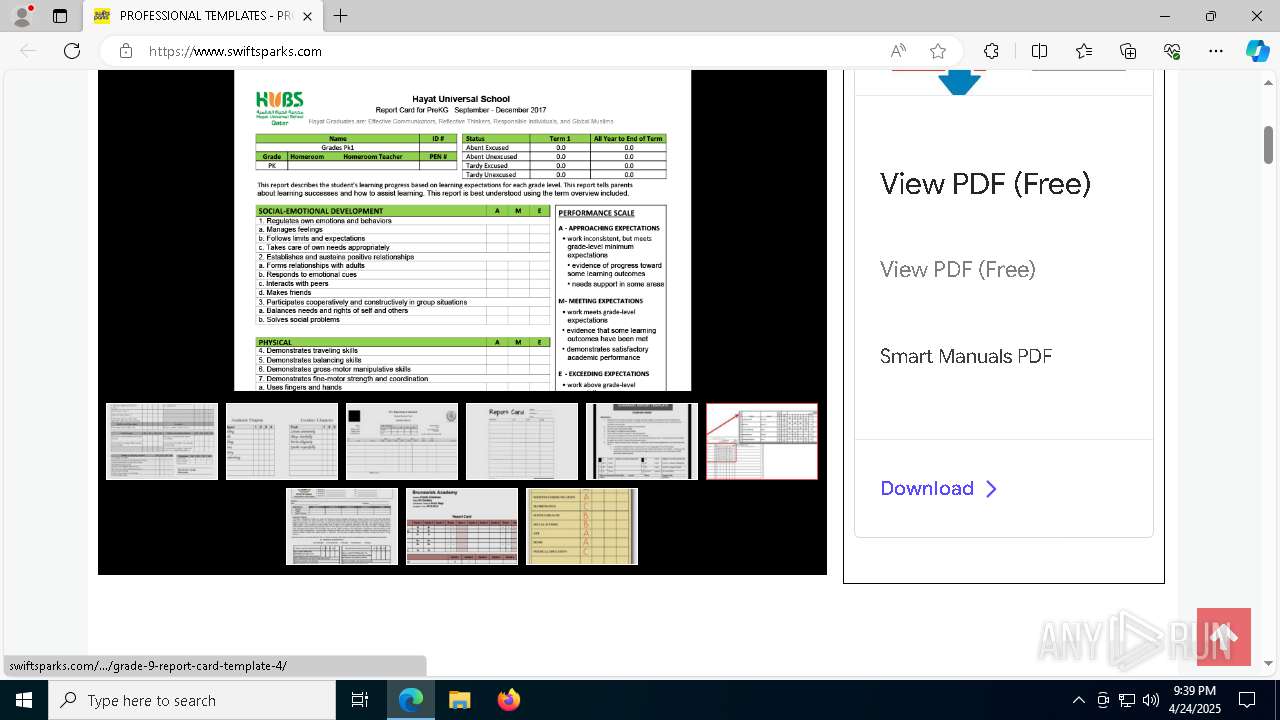Click the Smart Manuals PDF link
The image size is (1280, 720).
click(x=966, y=356)
